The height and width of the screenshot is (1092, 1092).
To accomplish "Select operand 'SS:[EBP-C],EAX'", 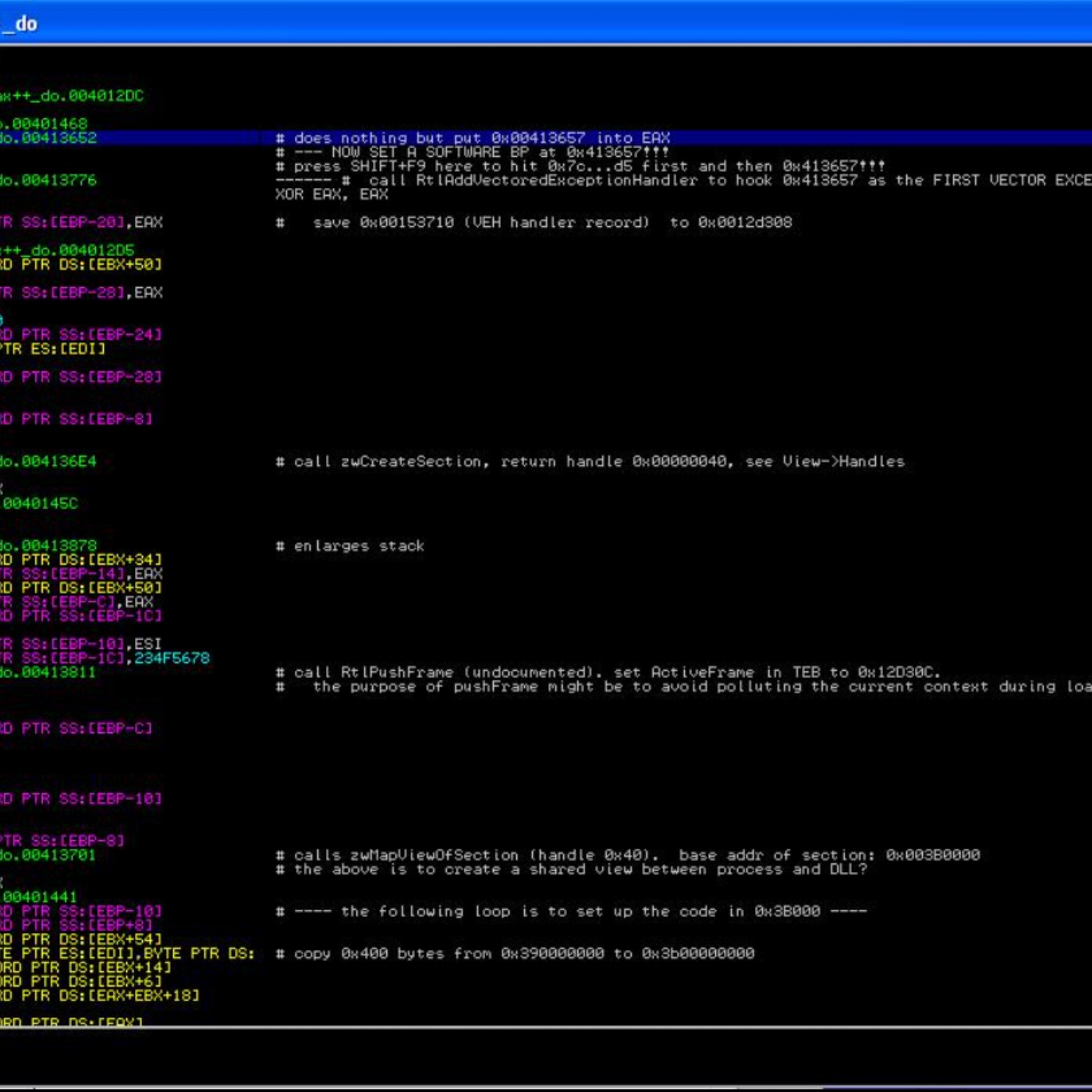I will pos(87,601).
